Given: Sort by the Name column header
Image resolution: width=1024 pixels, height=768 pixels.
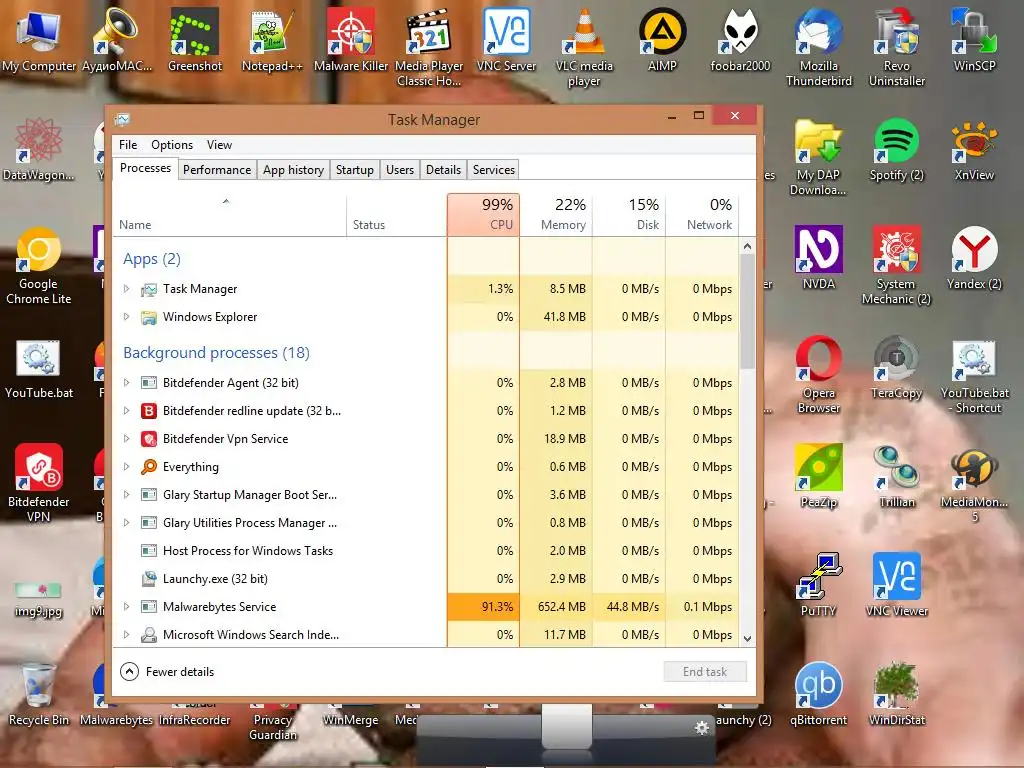Looking at the screenshot, I should 229,215.
